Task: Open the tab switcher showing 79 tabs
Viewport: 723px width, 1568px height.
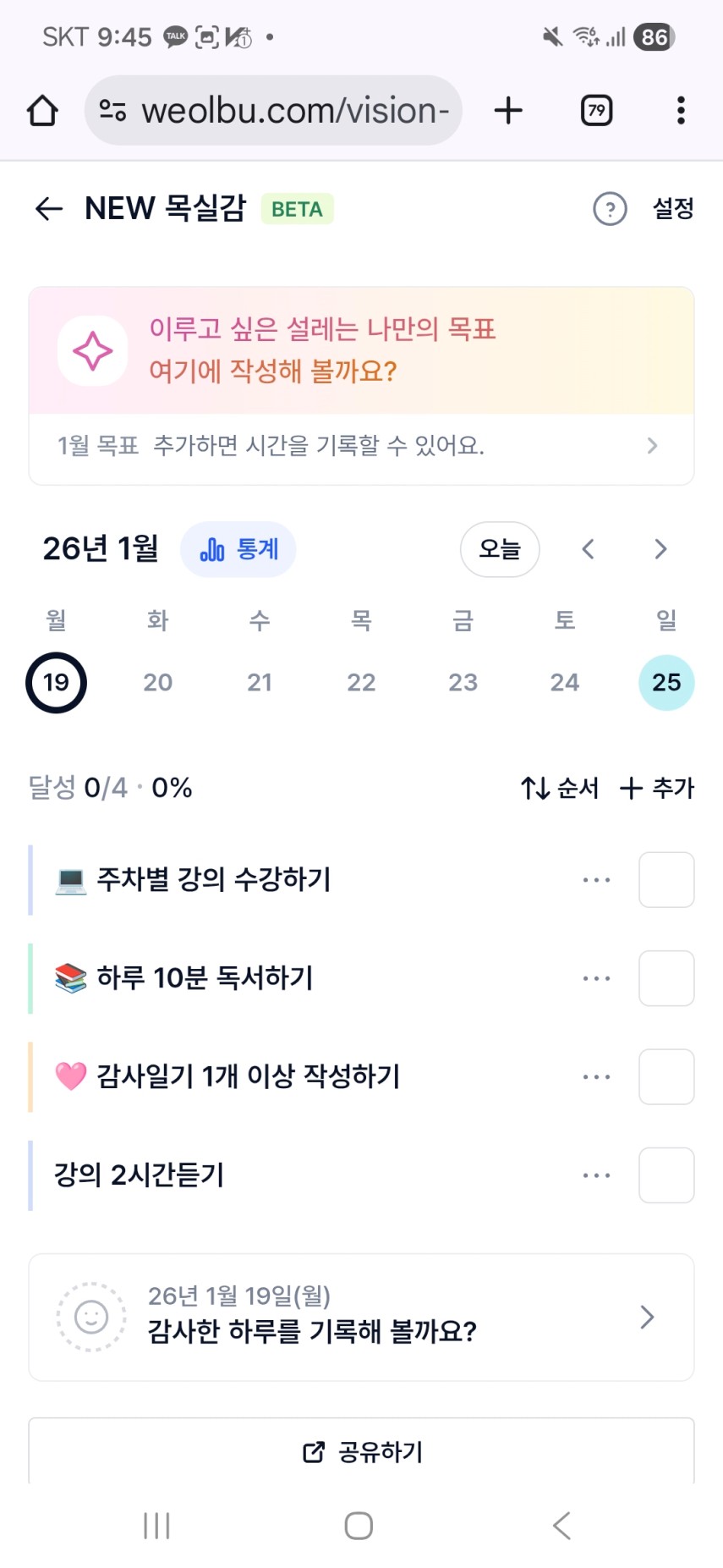Action: click(596, 111)
